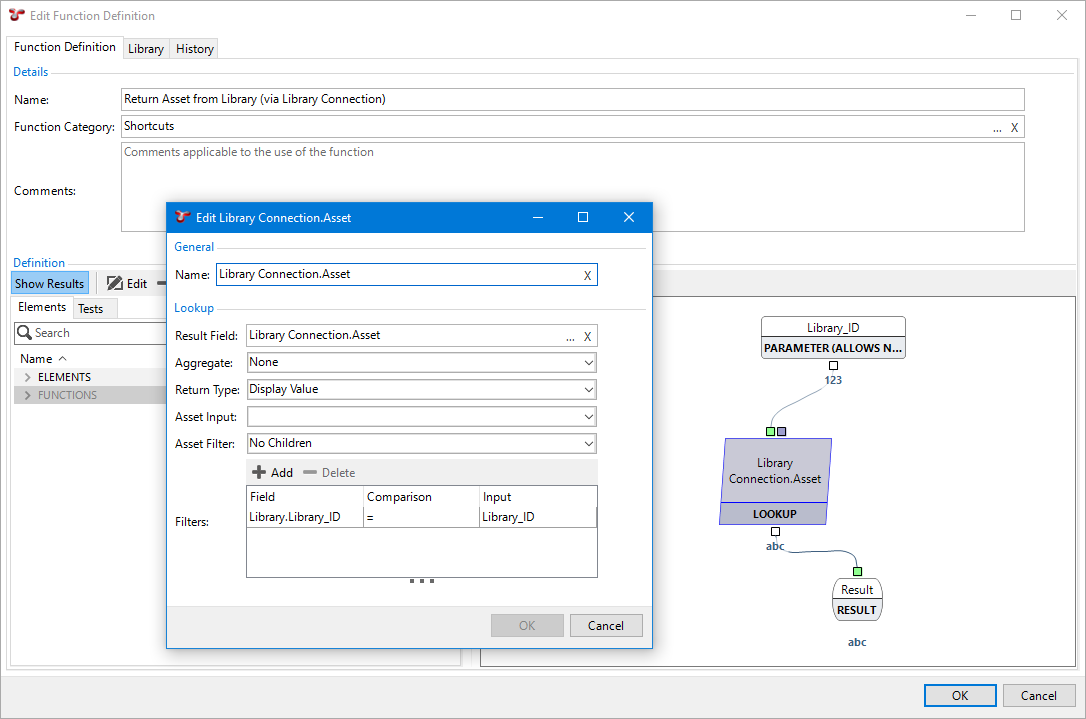Expand the FUNCTIONS tree node
Image resolution: width=1086 pixels, height=719 pixels.
pyautogui.click(x=27, y=395)
